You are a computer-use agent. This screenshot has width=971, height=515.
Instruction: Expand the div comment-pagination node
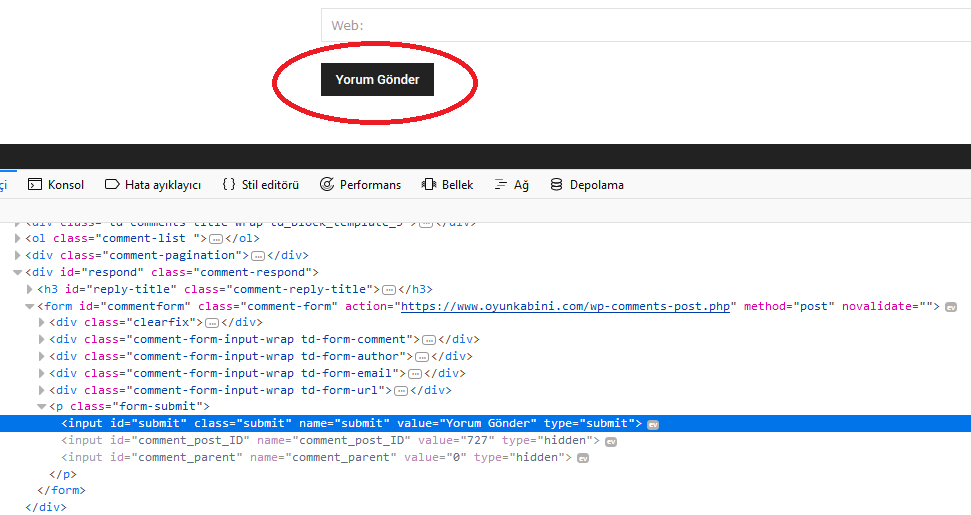coord(18,255)
